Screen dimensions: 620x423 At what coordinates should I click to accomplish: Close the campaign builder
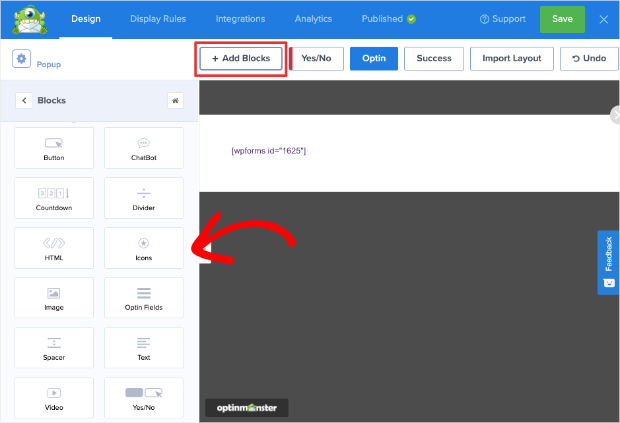click(603, 19)
